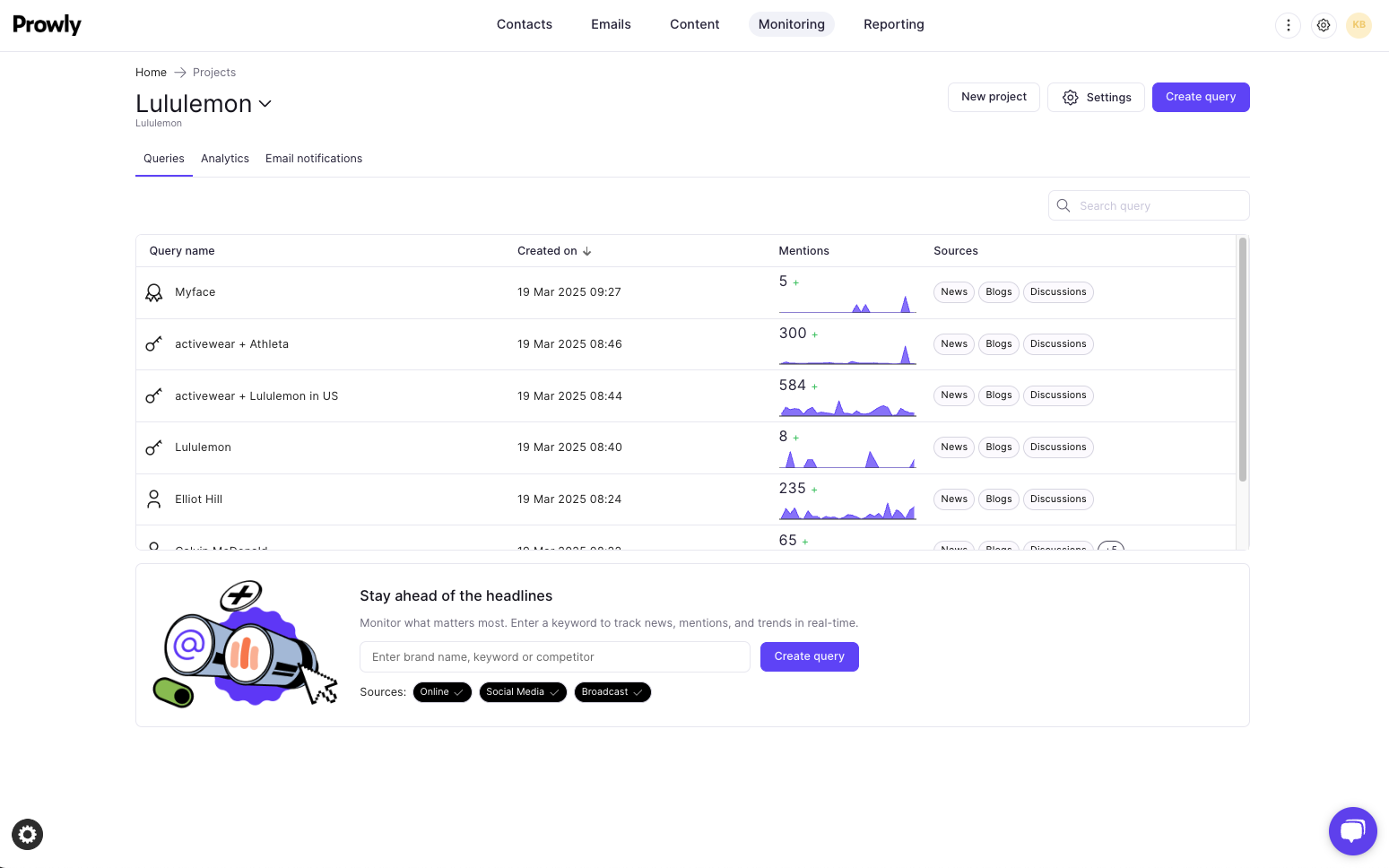The image size is (1389, 868).
Task: Open project Settings button
Action: (x=1096, y=97)
